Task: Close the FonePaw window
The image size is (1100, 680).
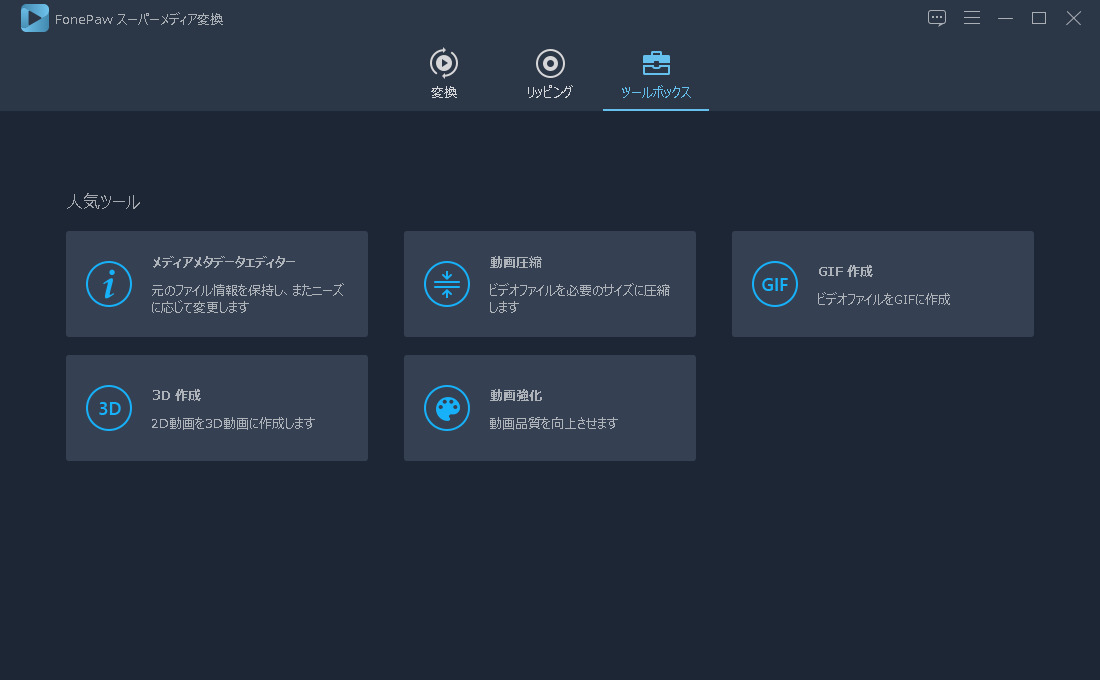Action: [x=1073, y=18]
